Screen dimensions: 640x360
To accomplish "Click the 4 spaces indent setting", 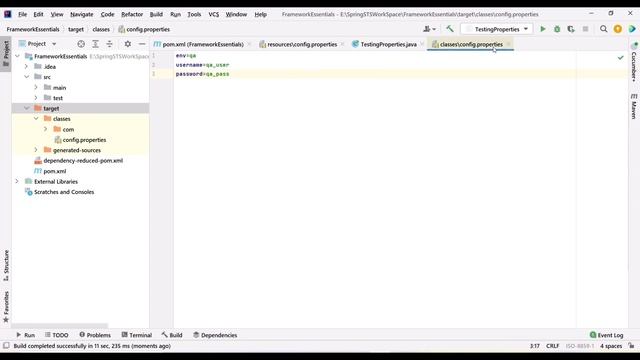I will (x=611, y=346).
